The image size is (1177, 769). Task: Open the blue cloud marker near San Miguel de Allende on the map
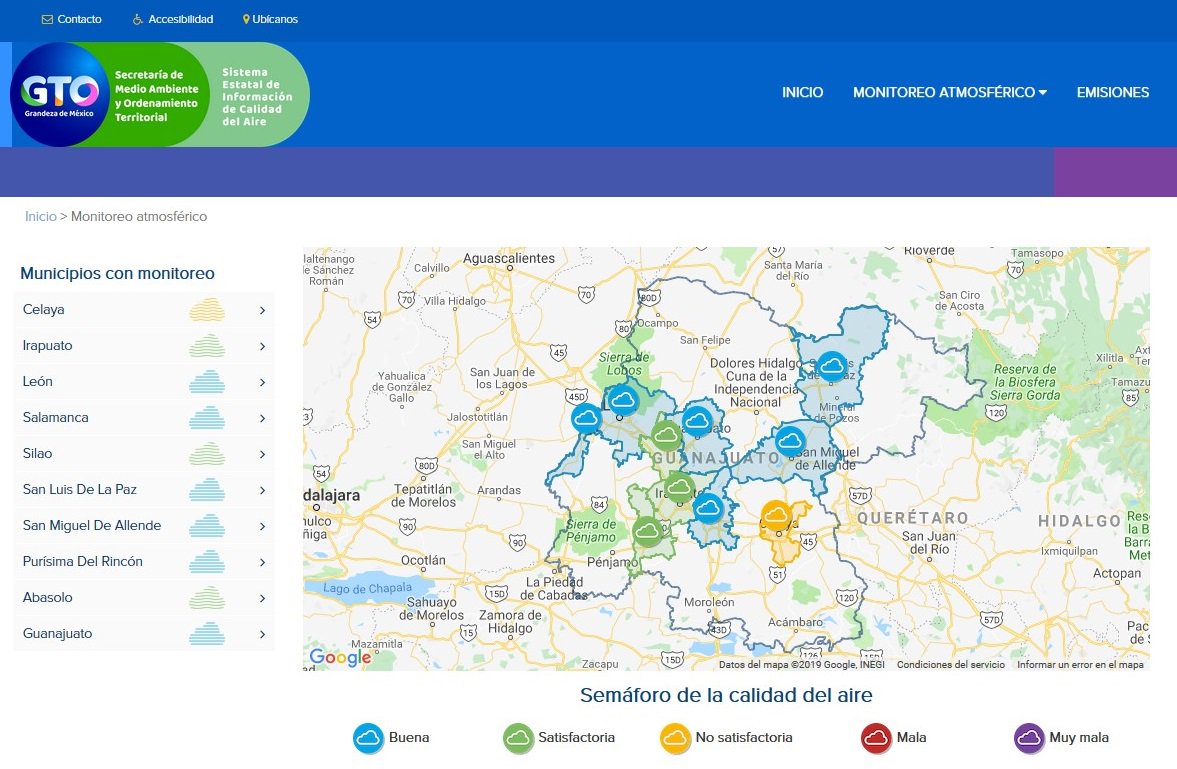coord(790,441)
